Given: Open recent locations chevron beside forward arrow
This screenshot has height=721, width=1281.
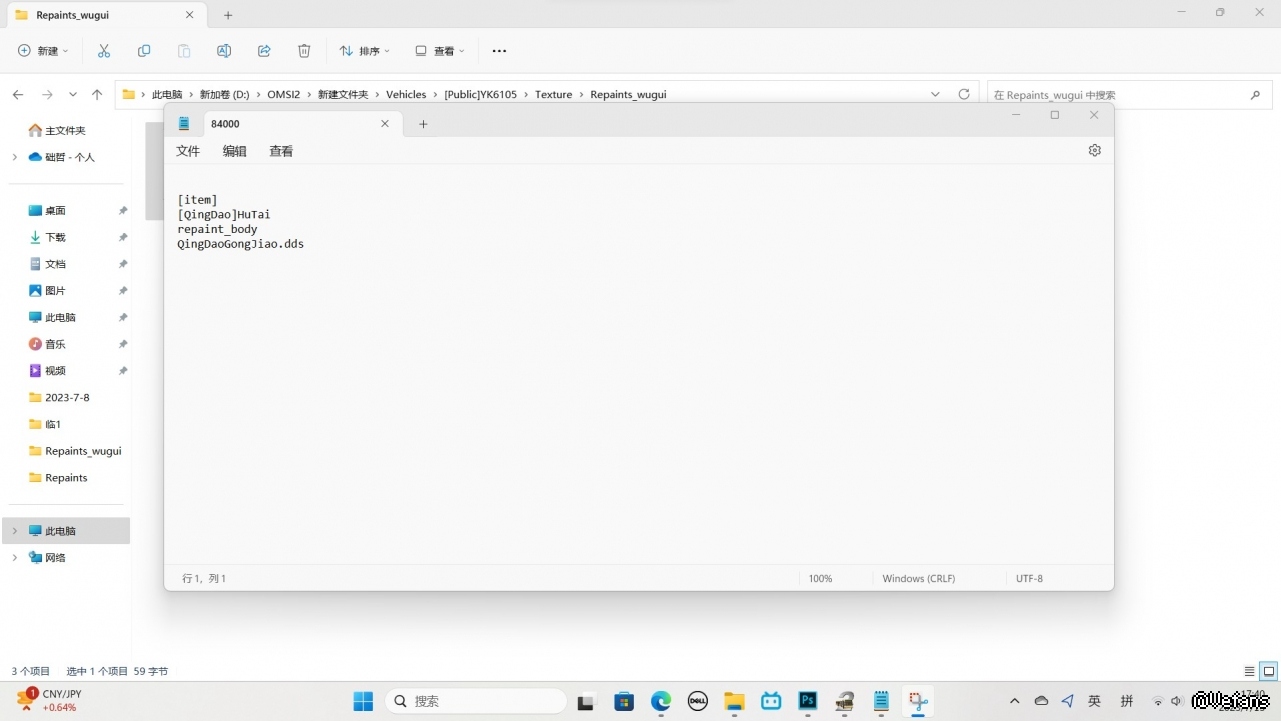Looking at the screenshot, I should click(x=73, y=94).
